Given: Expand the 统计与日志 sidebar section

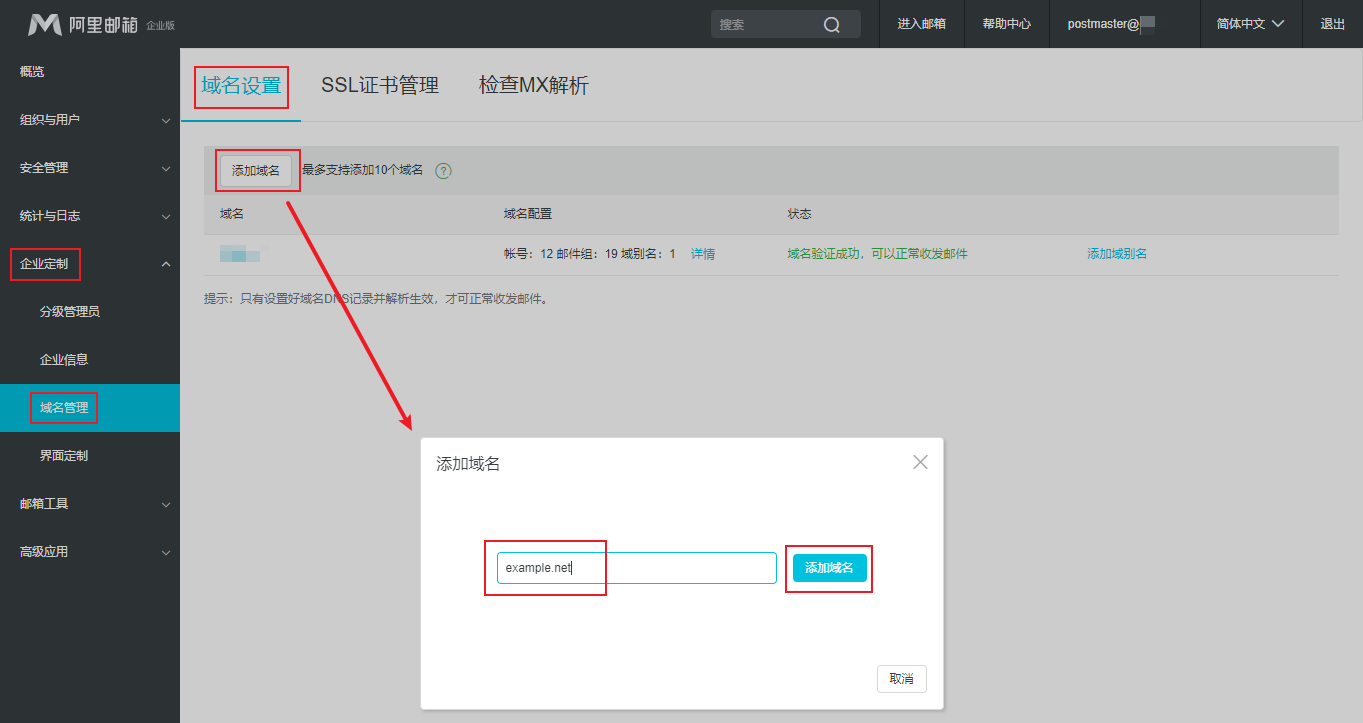Looking at the screenshot, I should (90, 216).
